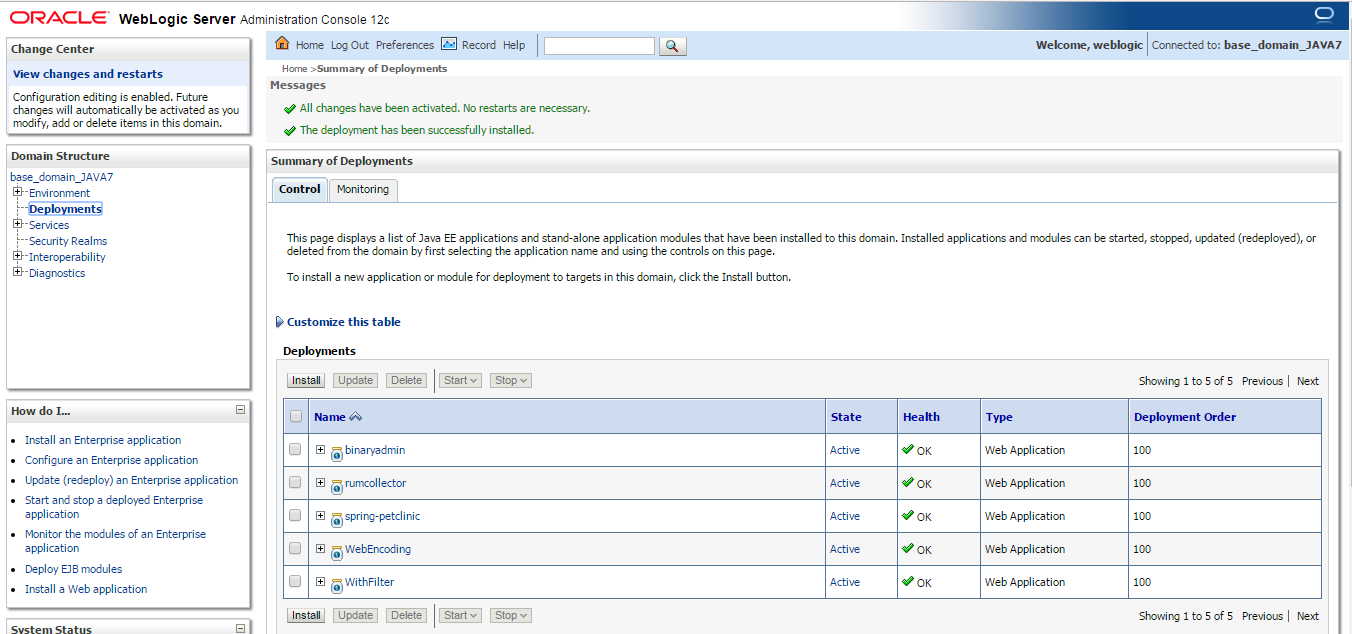The width and height of the screenshot is (1352, 634).
Task: Check the WithFilter row checkbox
Action: (295, 581)
